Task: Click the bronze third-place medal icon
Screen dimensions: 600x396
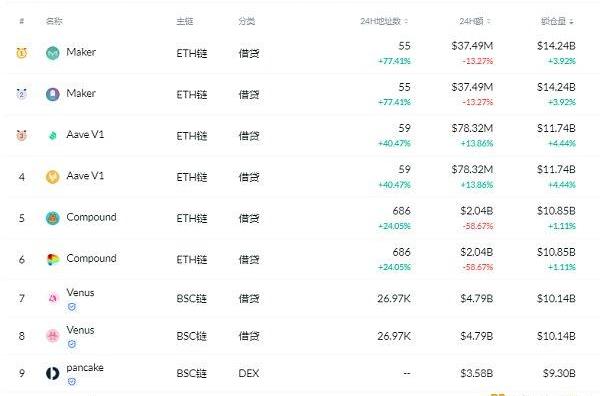Action: (x=21, y=135)
